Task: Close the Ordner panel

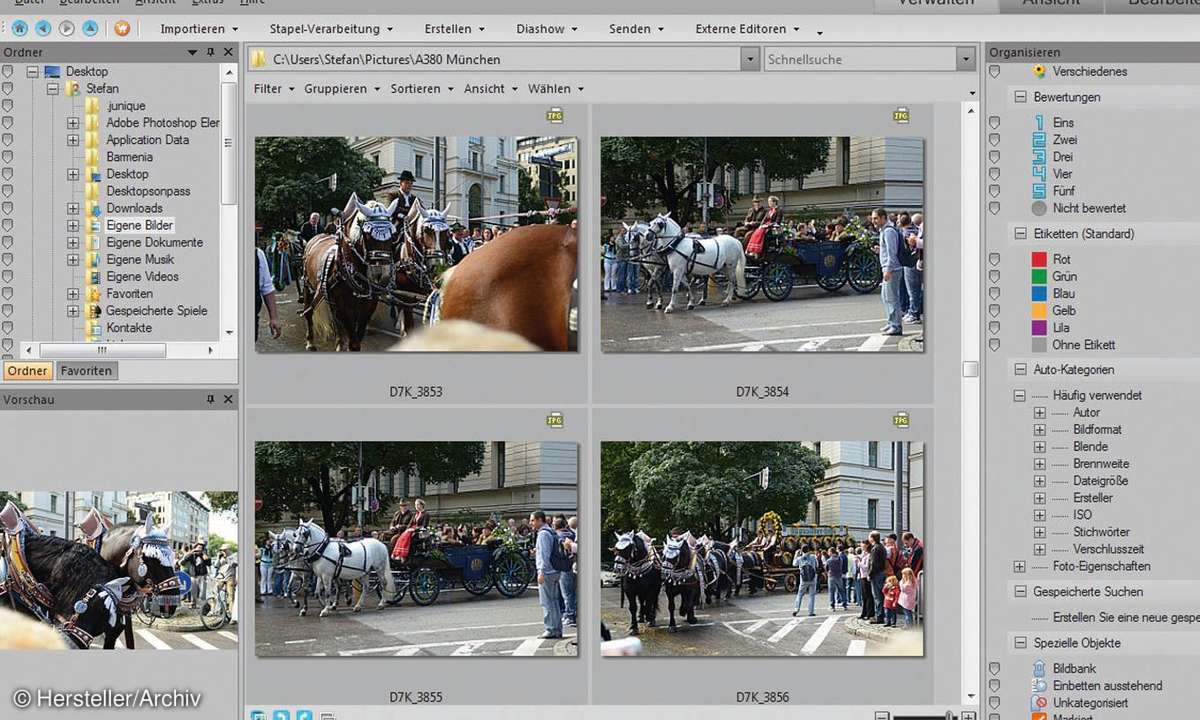Action: pos(228,52)
